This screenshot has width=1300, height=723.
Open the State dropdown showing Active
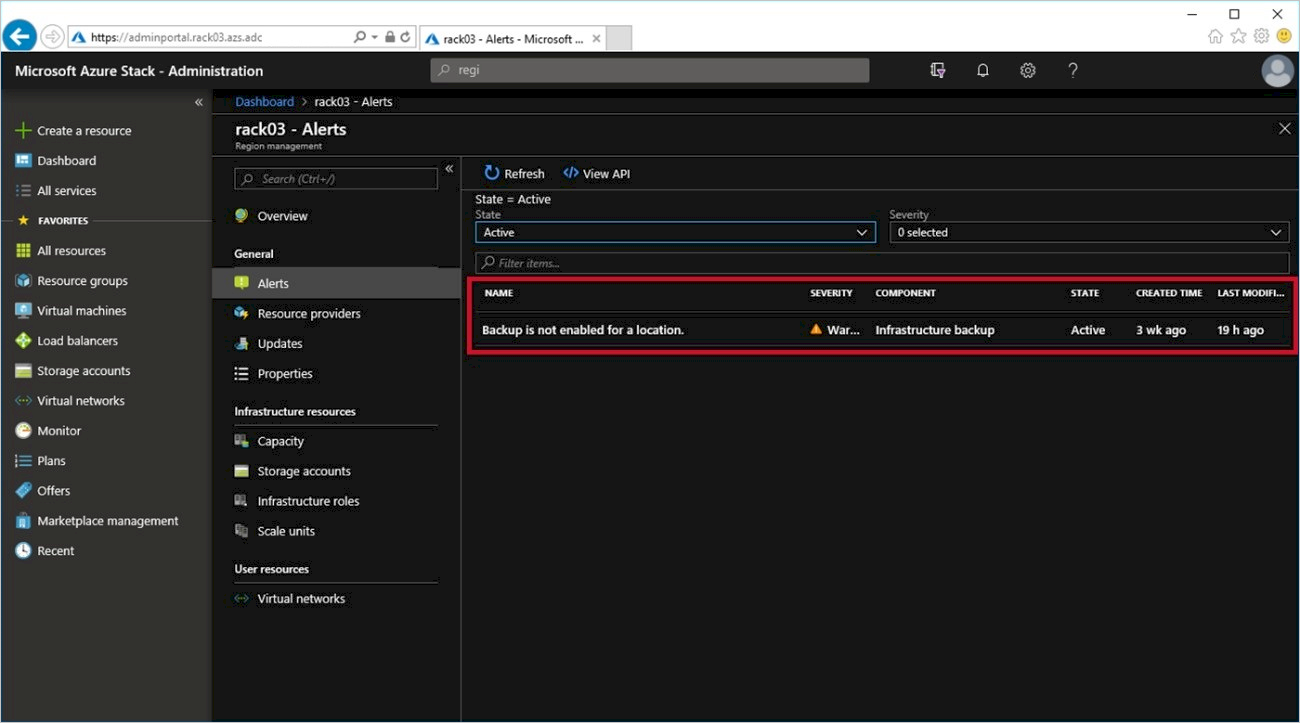tap(675, 232)
